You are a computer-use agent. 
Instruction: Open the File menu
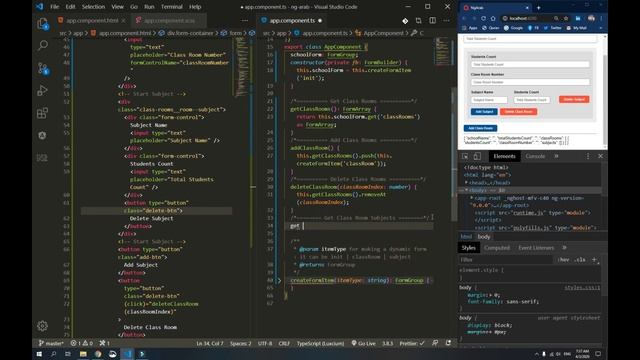tap(54, 7)
